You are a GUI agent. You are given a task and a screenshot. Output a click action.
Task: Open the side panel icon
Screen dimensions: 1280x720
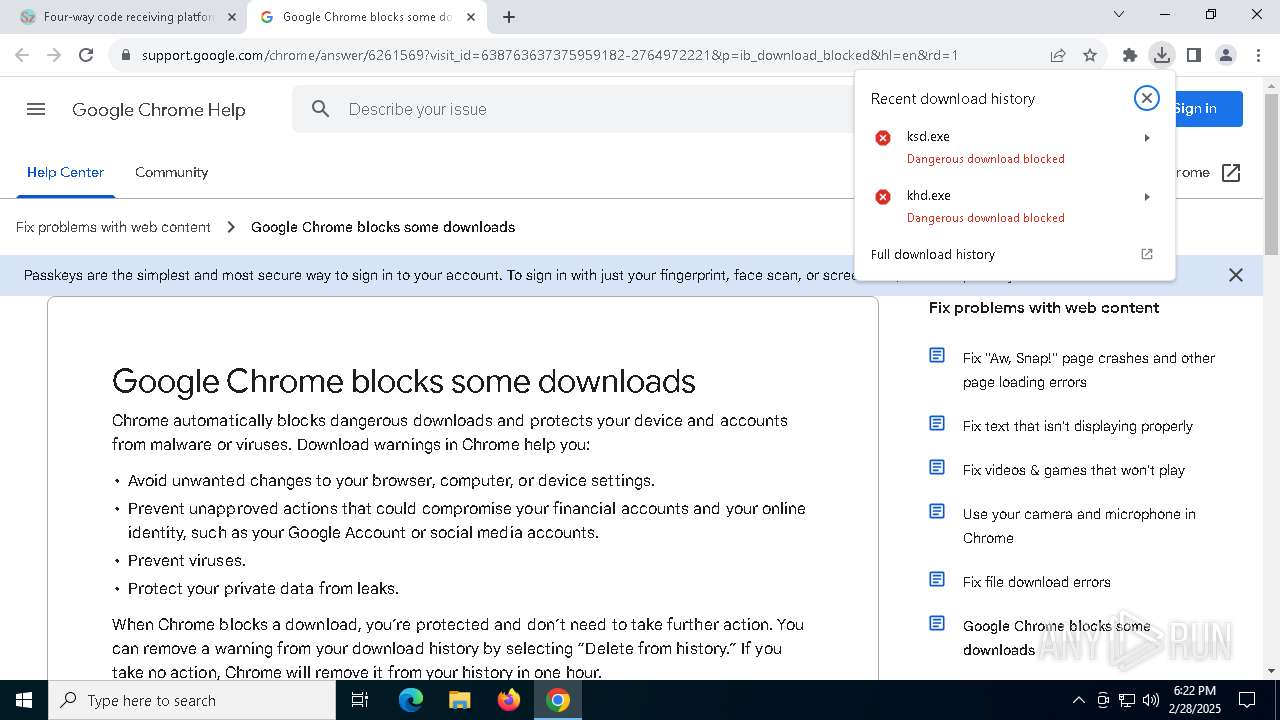[x=1194, y=55]
